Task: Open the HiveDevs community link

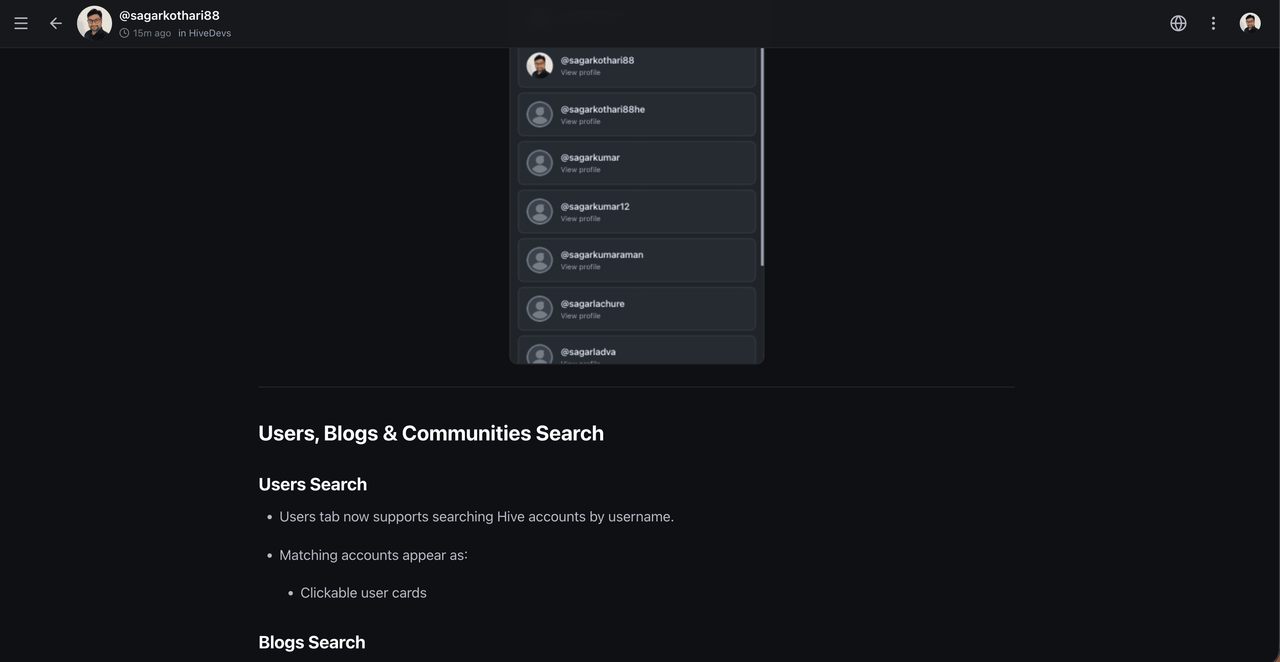Action: 210,33
